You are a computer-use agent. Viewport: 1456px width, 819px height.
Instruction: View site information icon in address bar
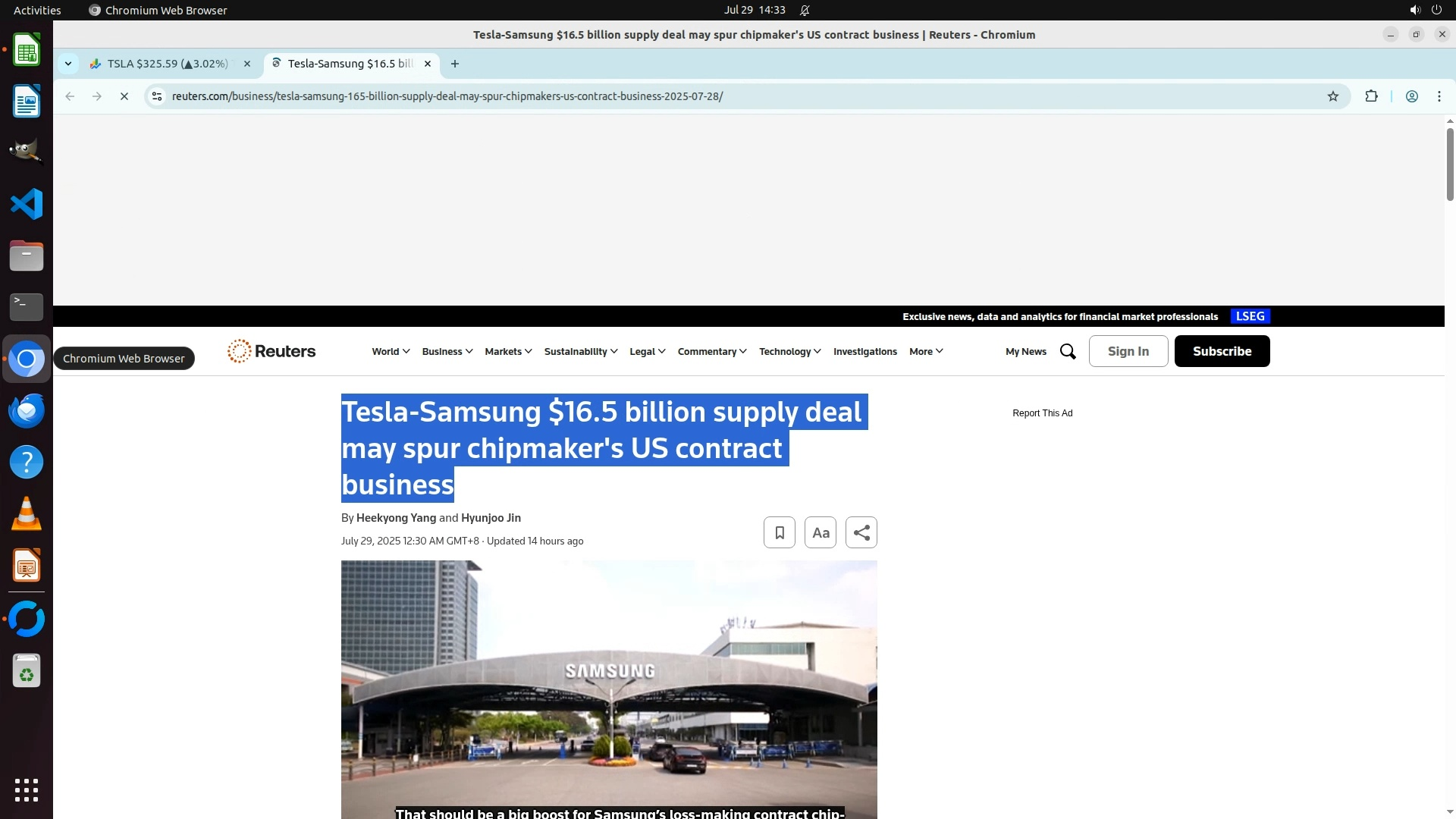coord(157,96)
